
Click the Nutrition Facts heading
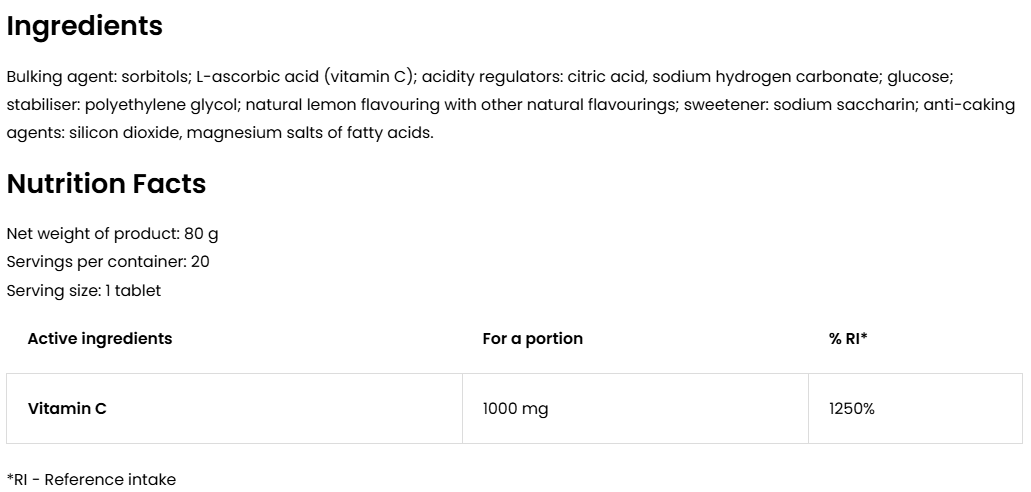click(x=106, y=184)
